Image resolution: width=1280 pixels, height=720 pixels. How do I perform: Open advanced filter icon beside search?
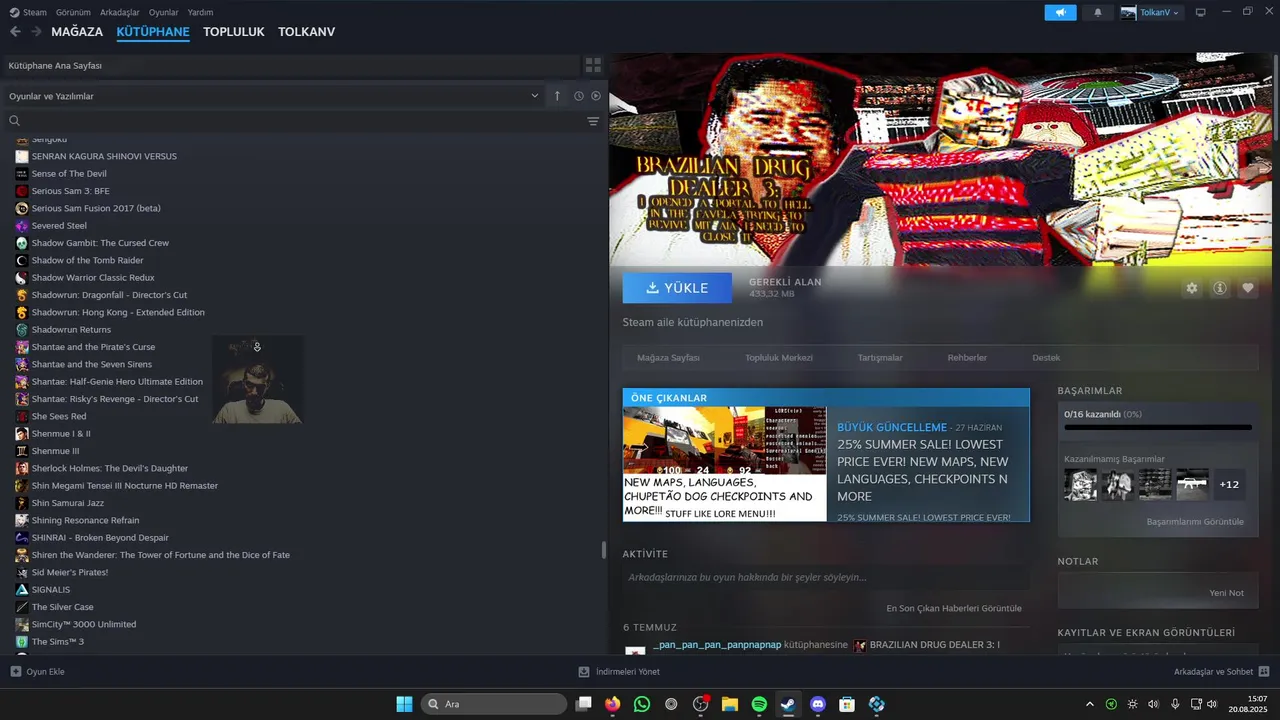pos(593,121)
